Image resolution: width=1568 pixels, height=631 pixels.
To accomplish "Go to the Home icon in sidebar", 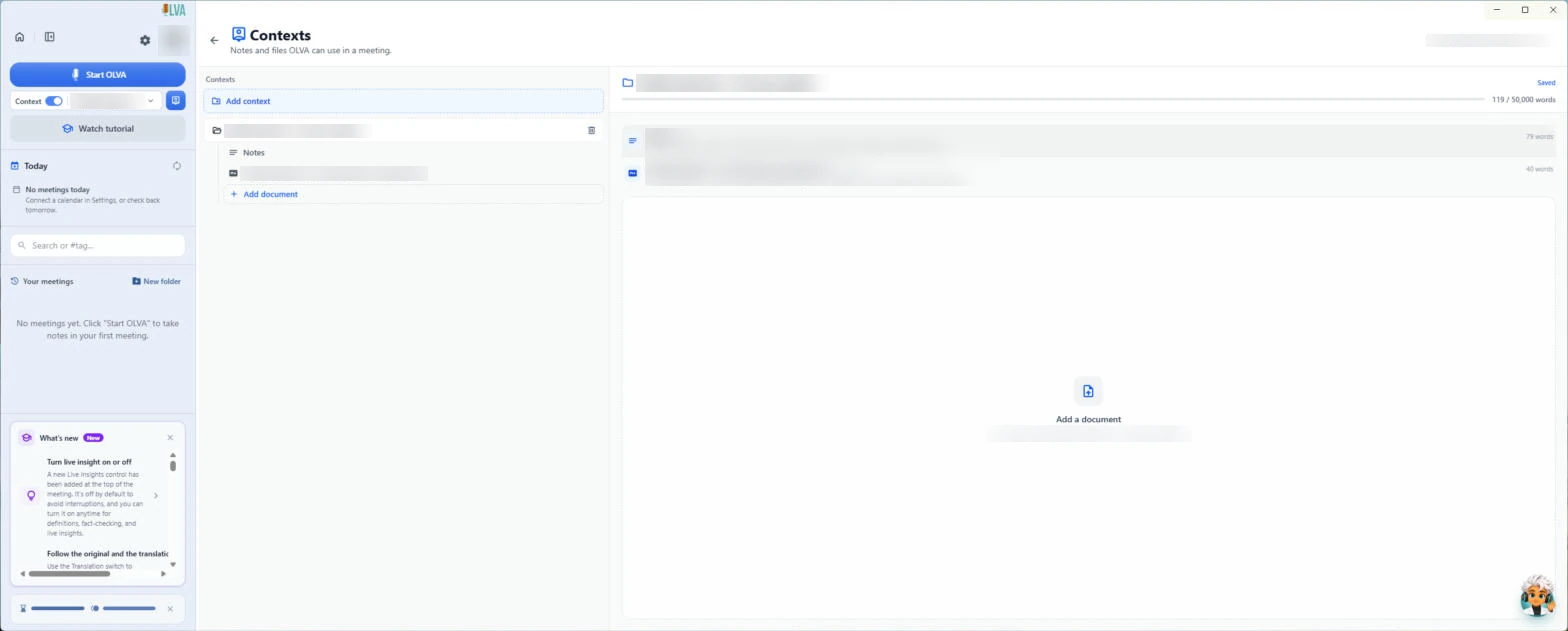I will pos(19,37).
